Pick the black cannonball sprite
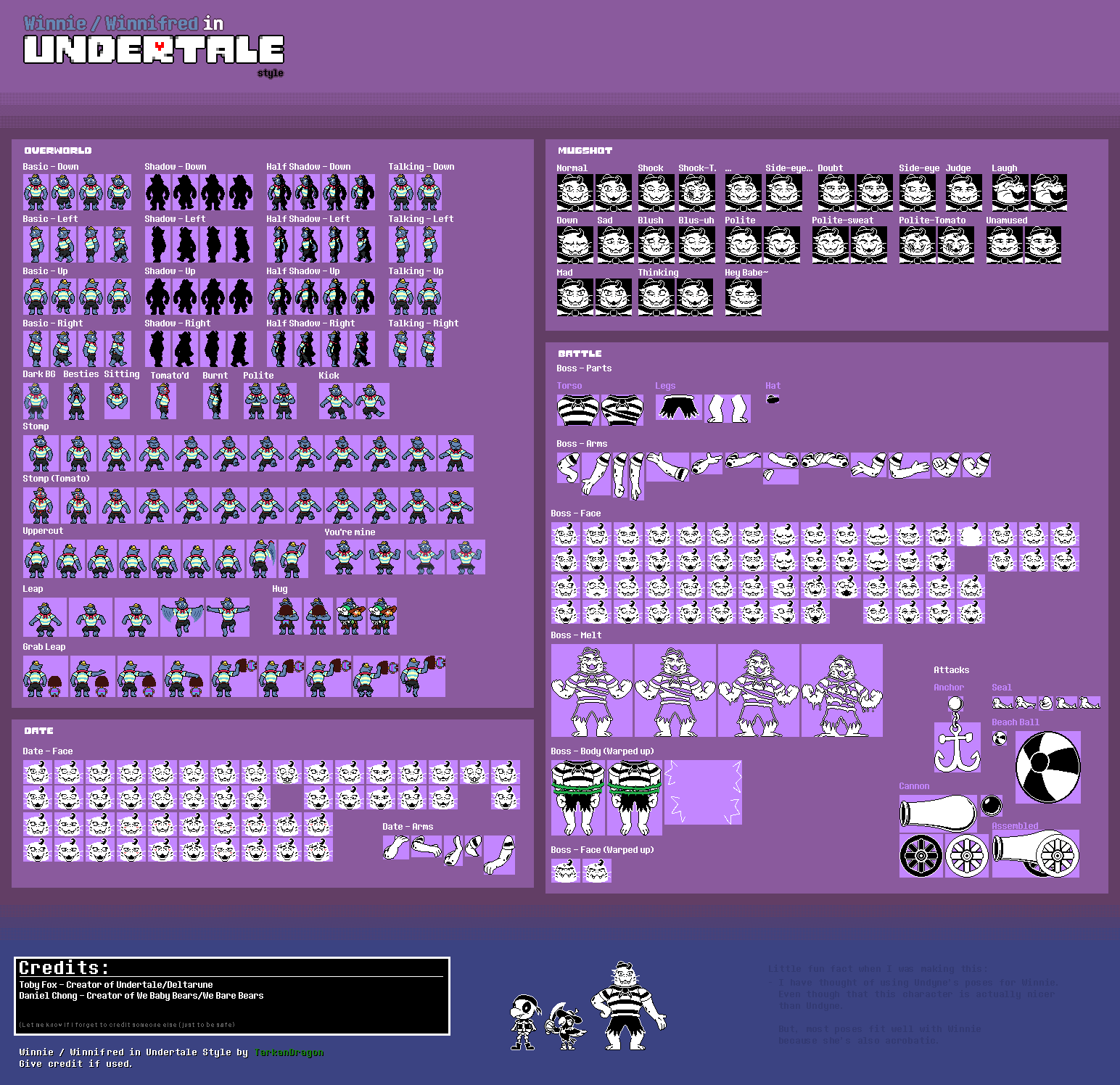This screenshot has width=1120, height=1085. click(992, 805)
